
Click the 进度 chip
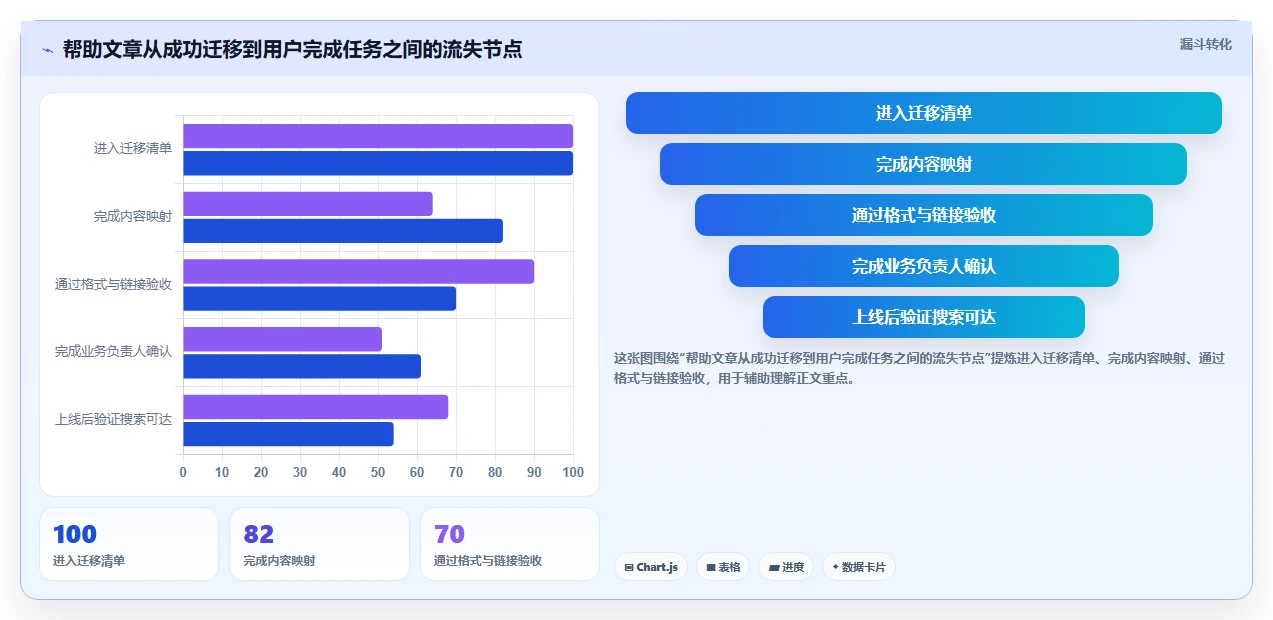pos(786,567)
